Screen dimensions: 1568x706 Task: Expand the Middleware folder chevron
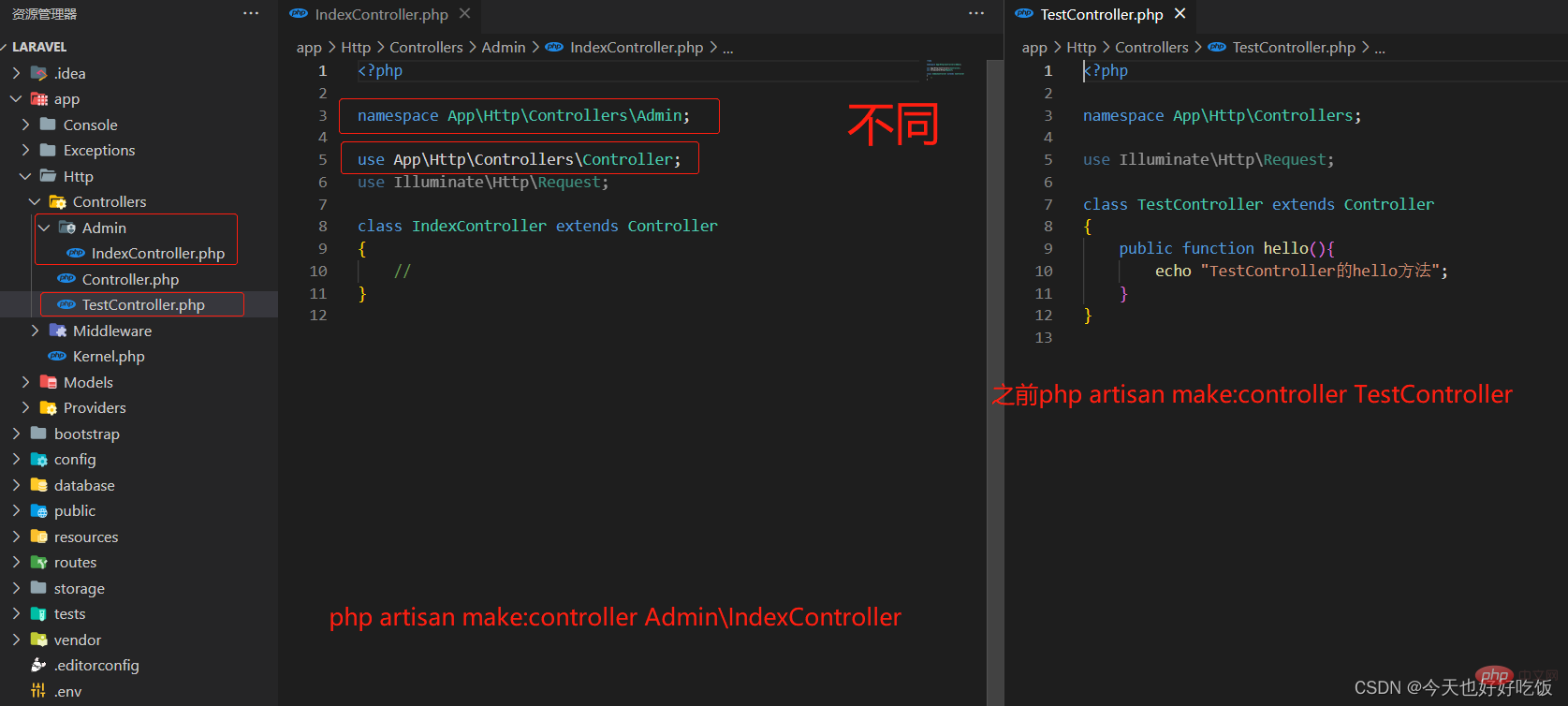pyautogui.click(x=35, y=331)
